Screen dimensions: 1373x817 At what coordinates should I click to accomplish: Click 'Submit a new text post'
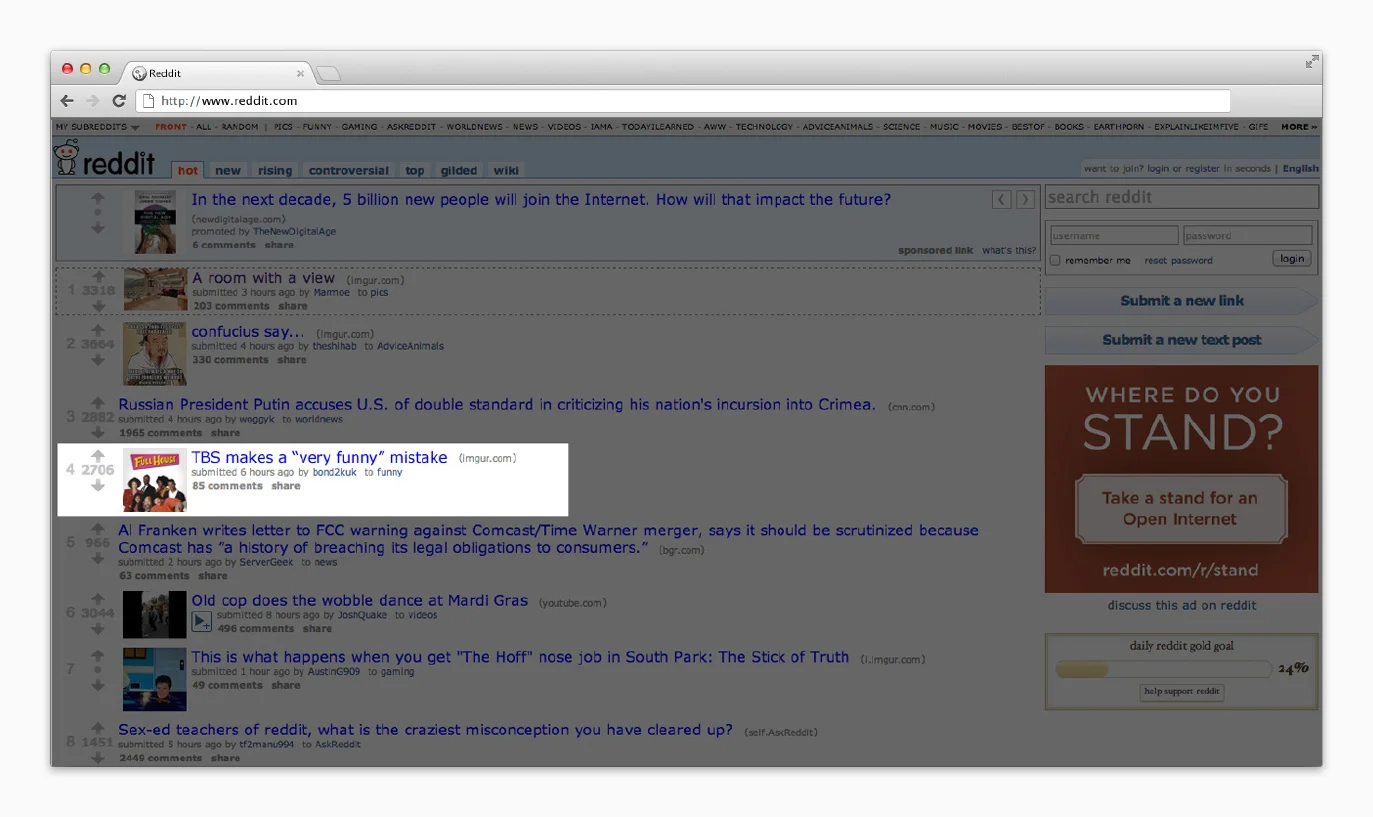(1182, 340)
